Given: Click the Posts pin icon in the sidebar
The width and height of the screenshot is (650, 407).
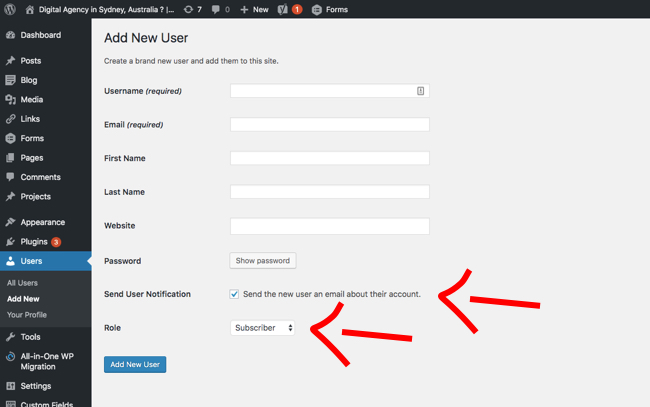Looking at the screenshot, I should point(11,61).
